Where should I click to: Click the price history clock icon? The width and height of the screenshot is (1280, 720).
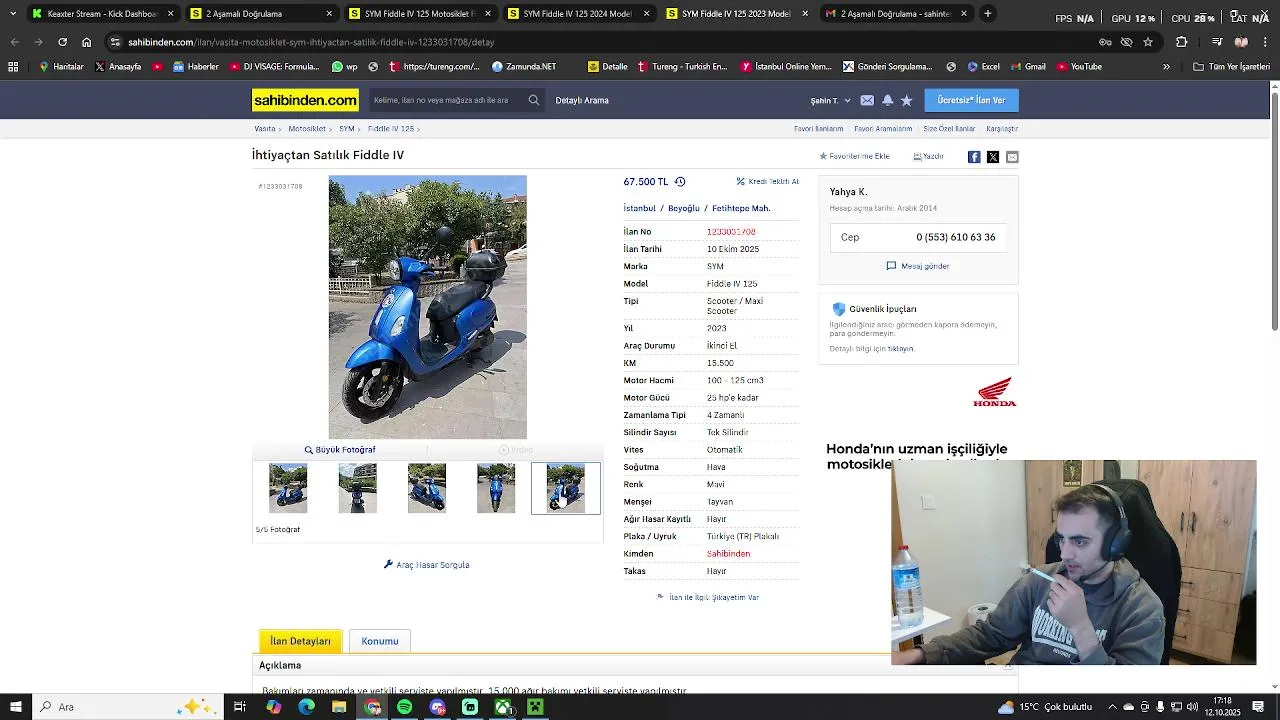680,182
